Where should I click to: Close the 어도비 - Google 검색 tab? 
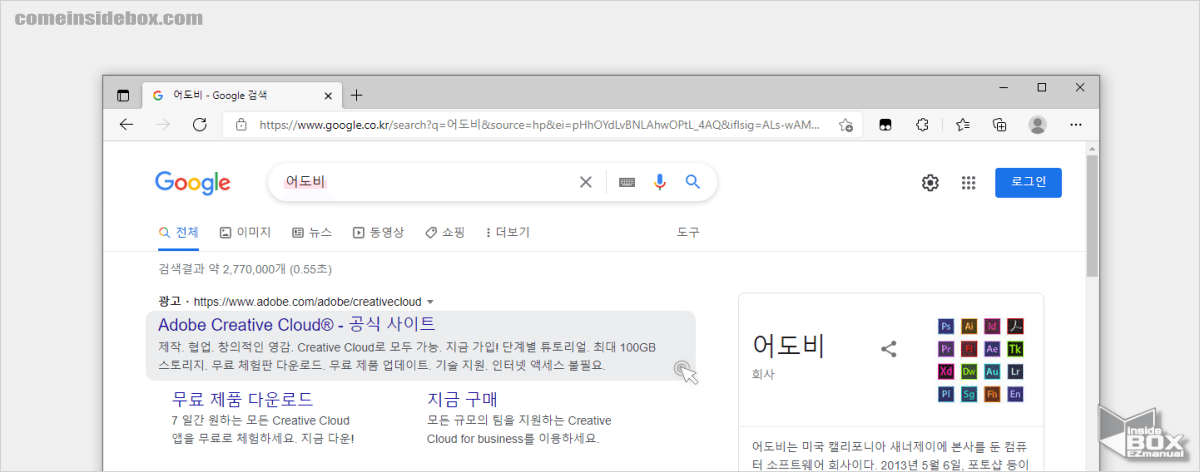tap(327, 95)
